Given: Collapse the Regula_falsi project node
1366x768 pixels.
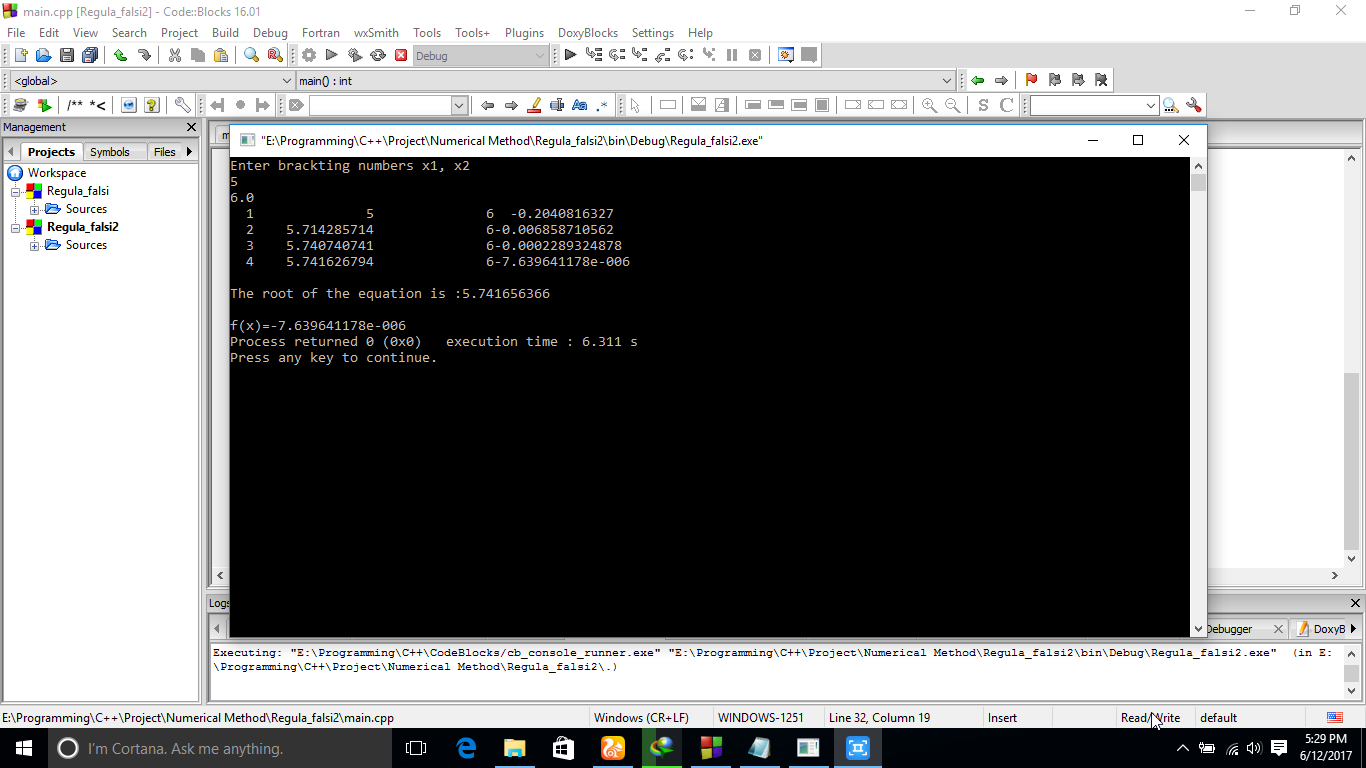Looking at the screenshot, I should (x=16, y=191).
